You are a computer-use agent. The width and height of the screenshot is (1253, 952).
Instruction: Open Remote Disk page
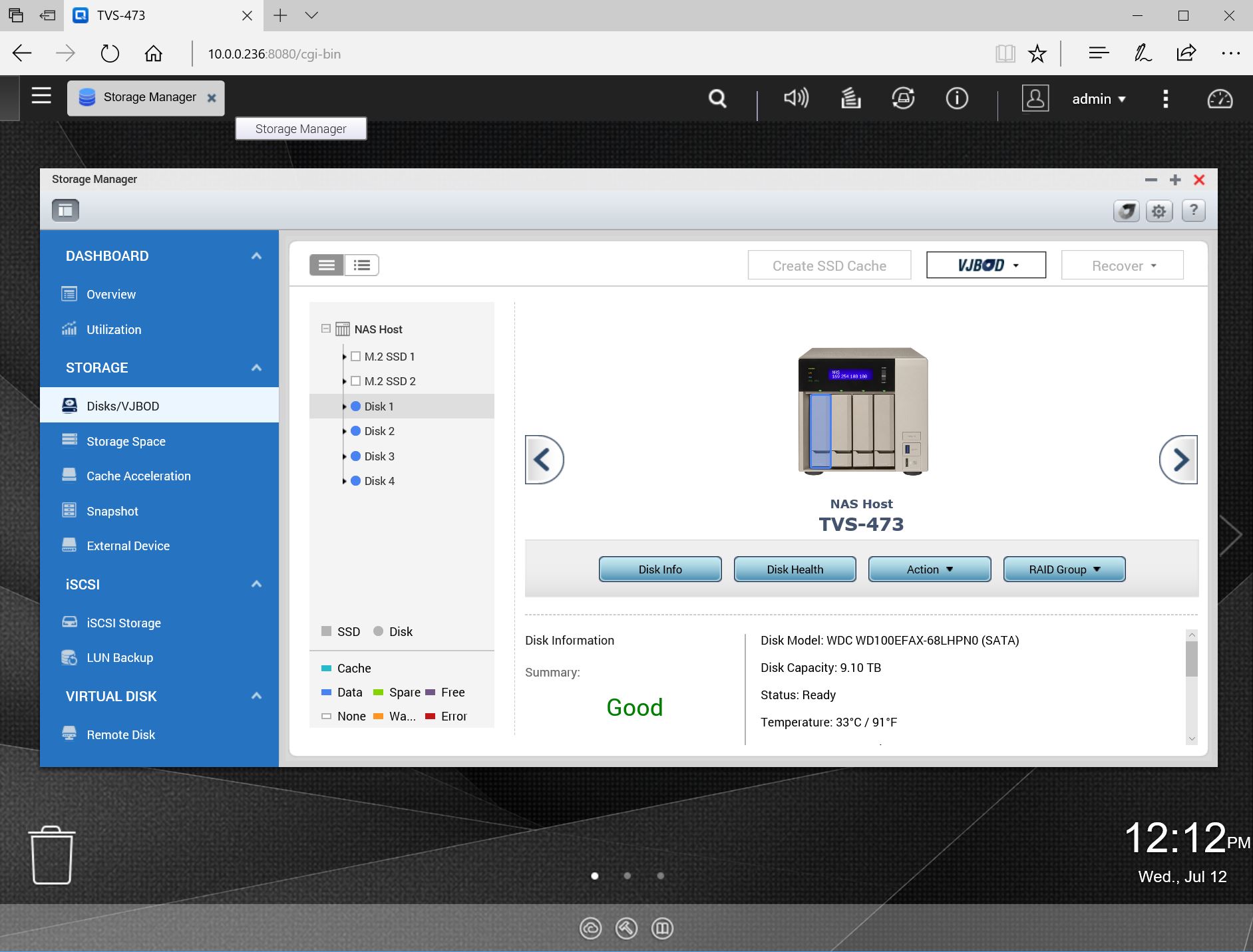[120, 734]
